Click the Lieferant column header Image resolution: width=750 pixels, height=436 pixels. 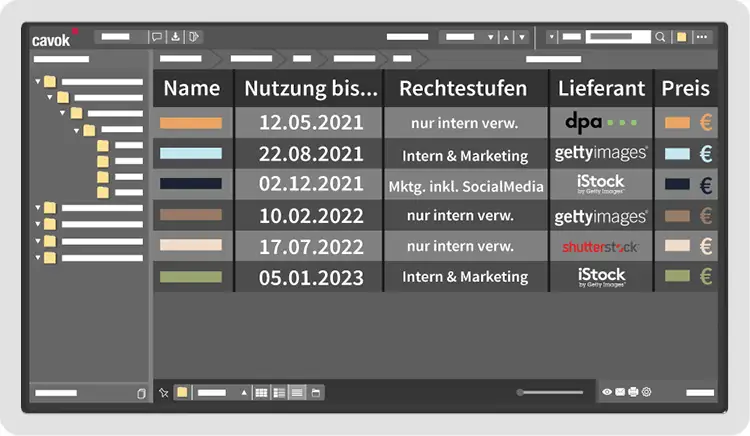click(x=601, y=88)
